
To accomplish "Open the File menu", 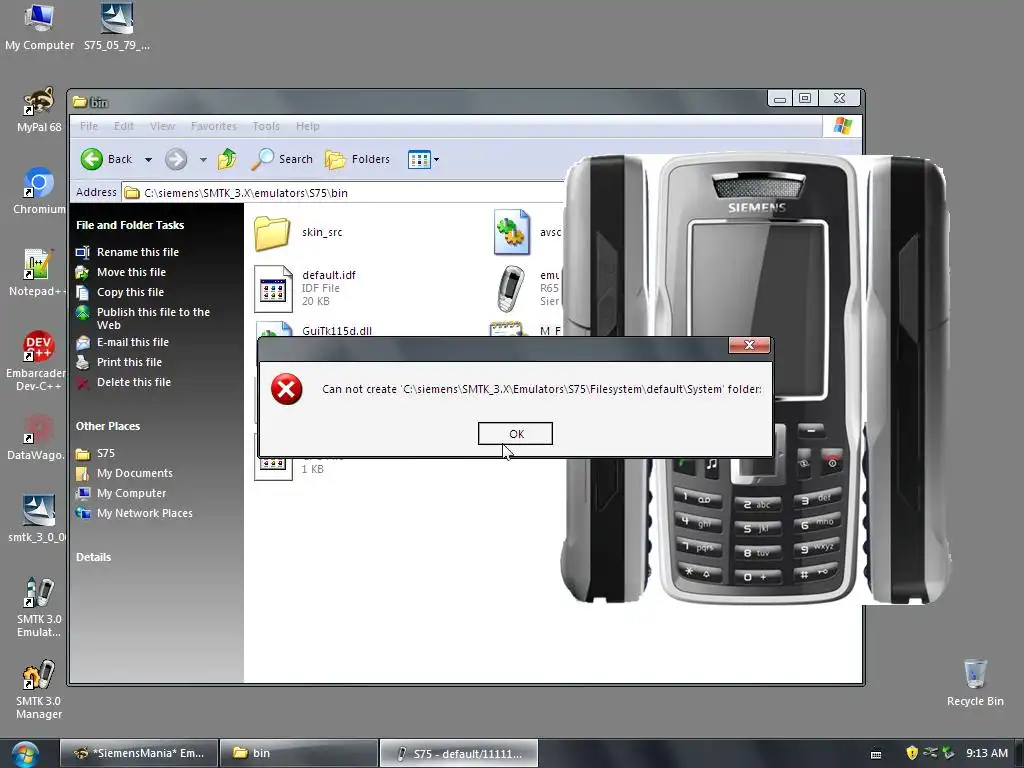I will 89,126.
